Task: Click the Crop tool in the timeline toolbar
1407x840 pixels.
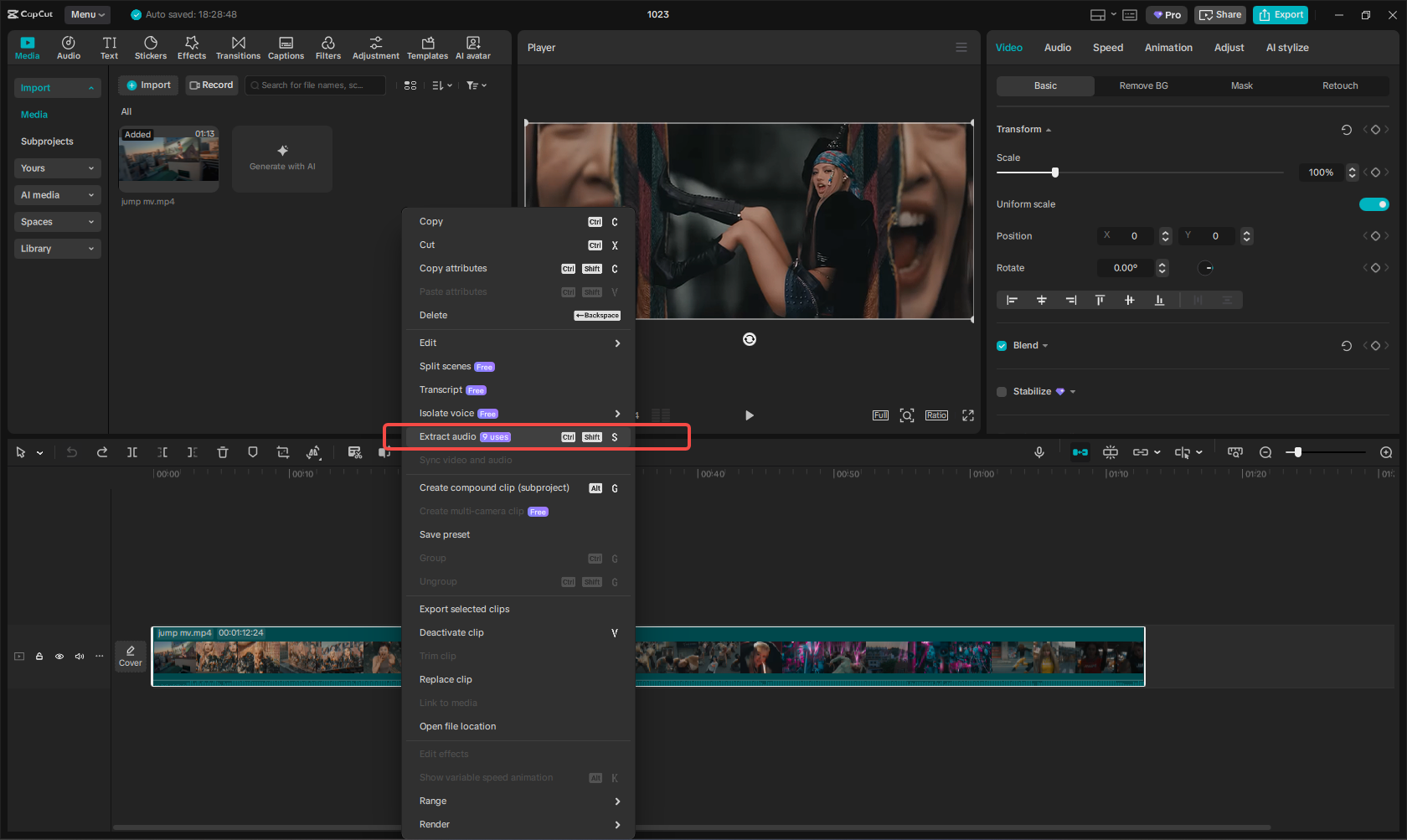Action: 282,452
